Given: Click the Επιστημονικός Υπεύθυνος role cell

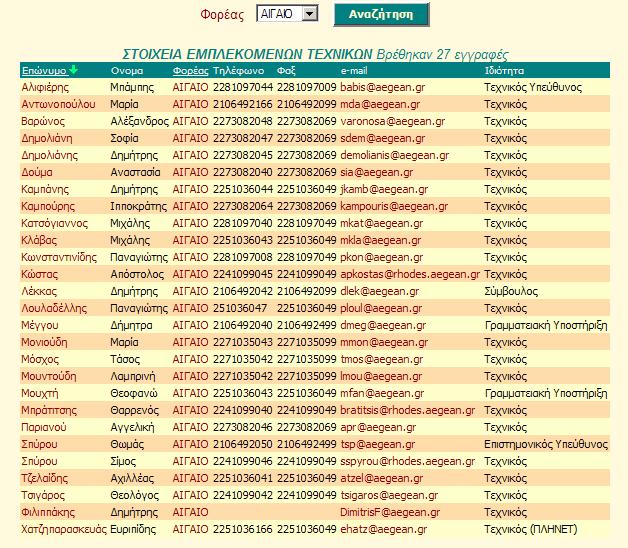Looking at the screenshot, I should click(x=546, y=444).
